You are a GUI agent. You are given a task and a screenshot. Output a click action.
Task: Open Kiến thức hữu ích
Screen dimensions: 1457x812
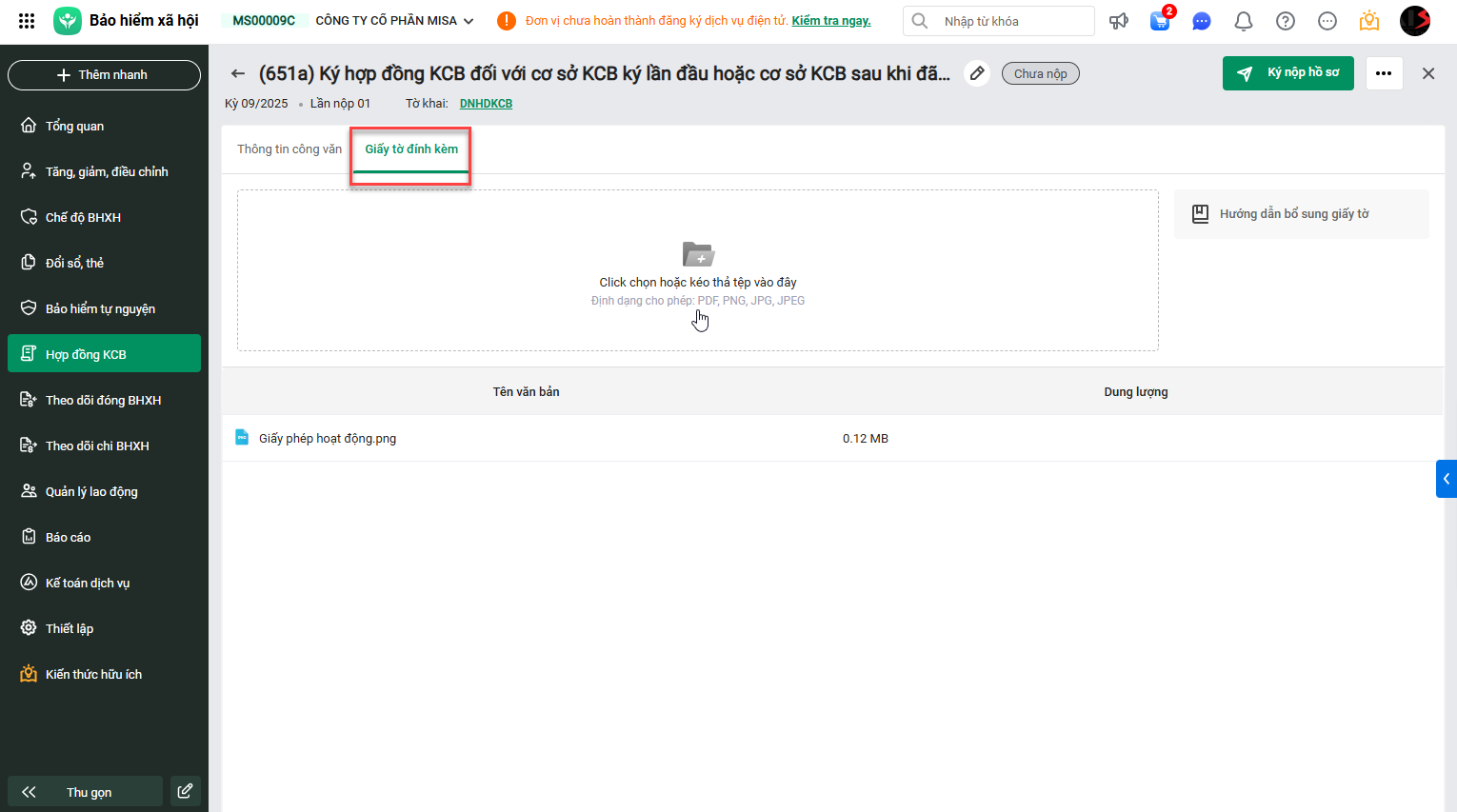(104, 674)
